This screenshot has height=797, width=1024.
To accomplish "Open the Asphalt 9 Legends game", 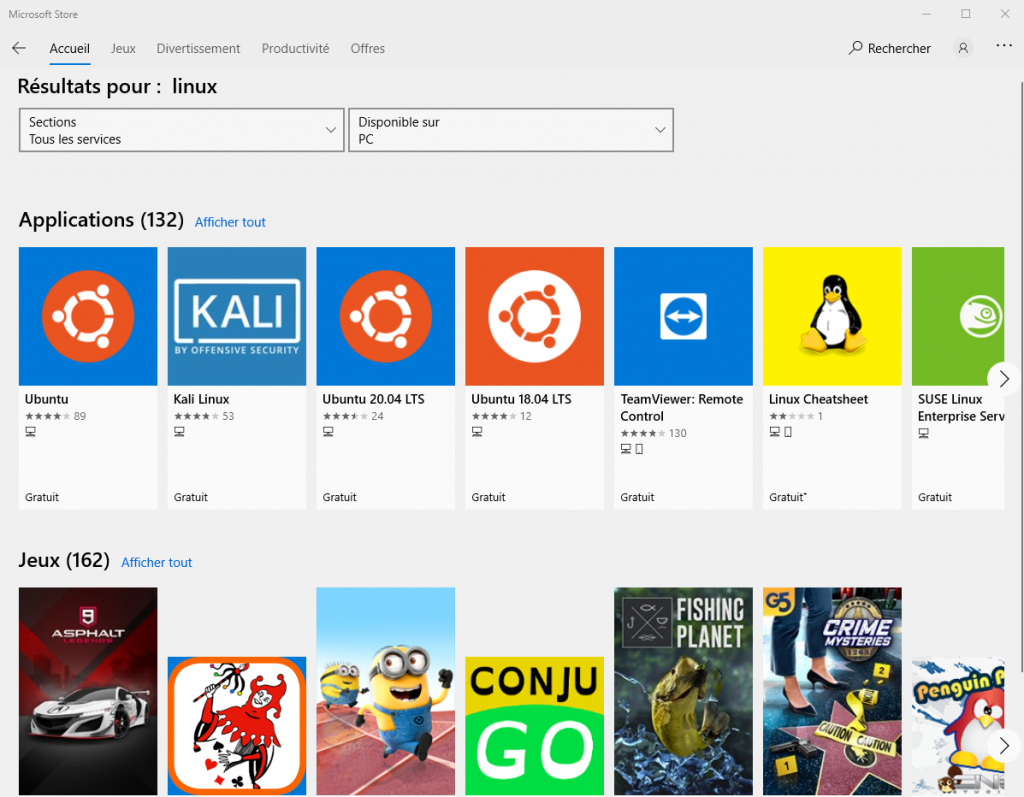I will 88,691.
